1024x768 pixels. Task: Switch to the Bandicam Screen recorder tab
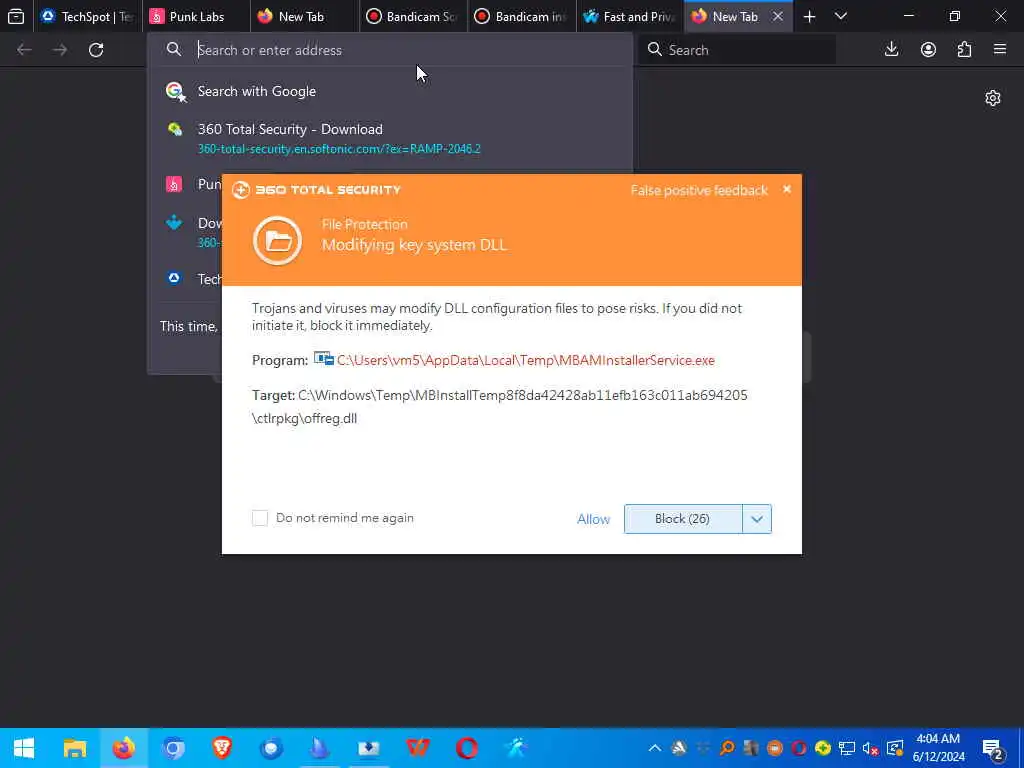click(413, 16)
